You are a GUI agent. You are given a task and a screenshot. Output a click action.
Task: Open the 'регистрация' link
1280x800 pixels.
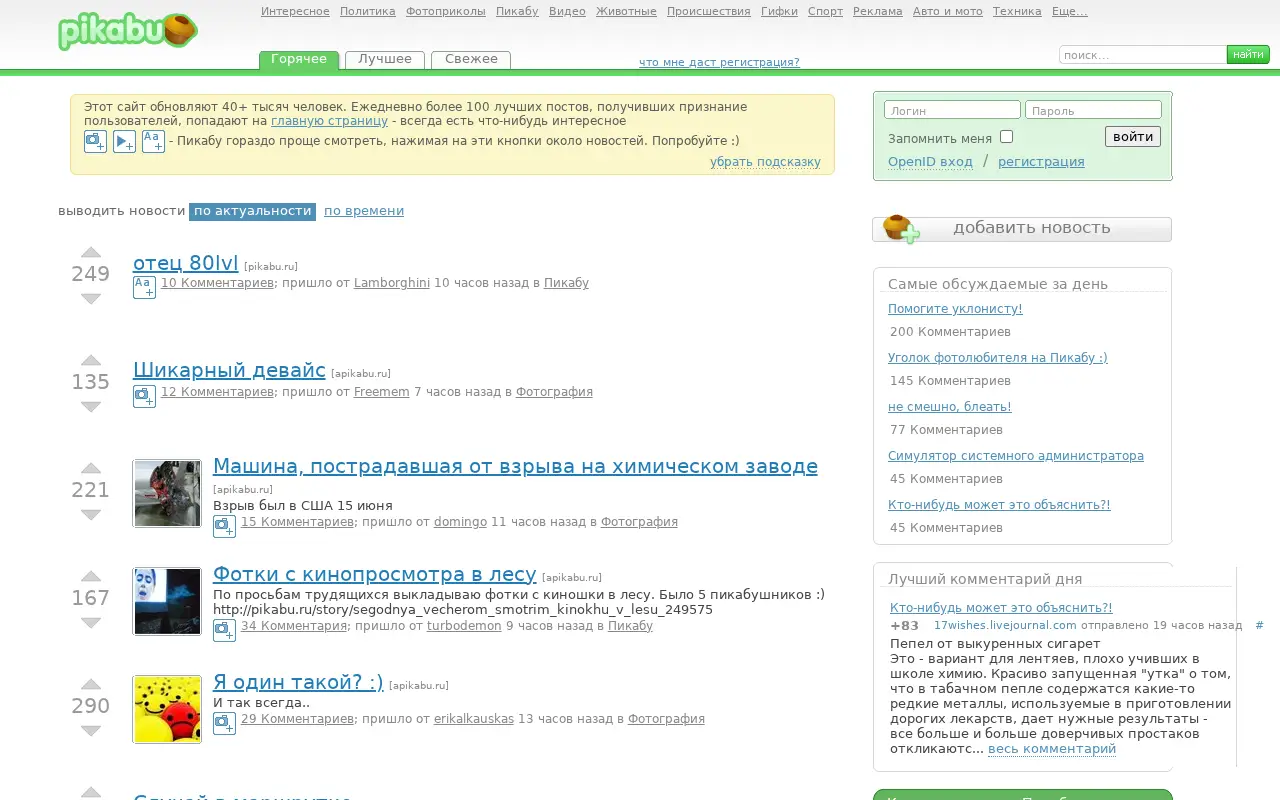[1041, 162]
